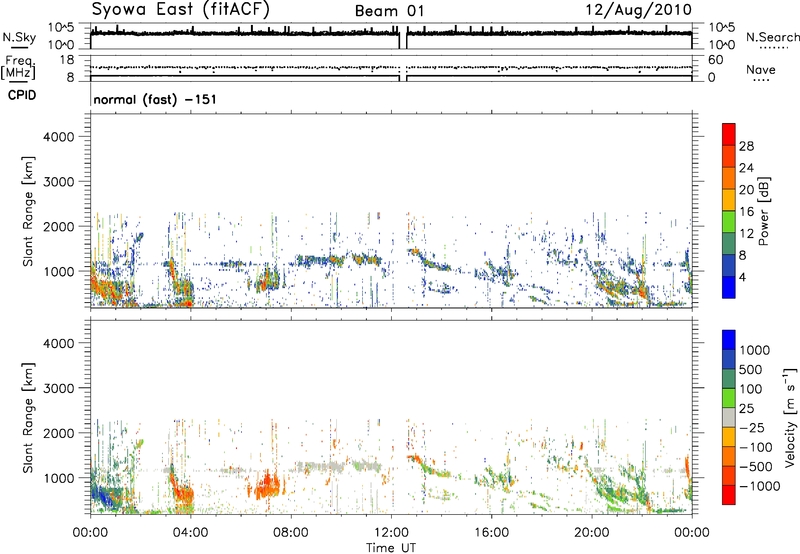Click the "500" label on the velocity colorbar
800x554 pixels.
[x=752, y=370]
